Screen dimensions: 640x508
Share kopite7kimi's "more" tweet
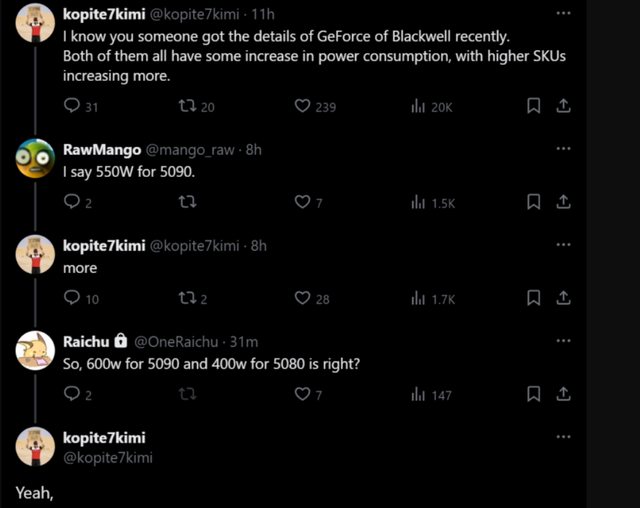(x=563, y=298)
